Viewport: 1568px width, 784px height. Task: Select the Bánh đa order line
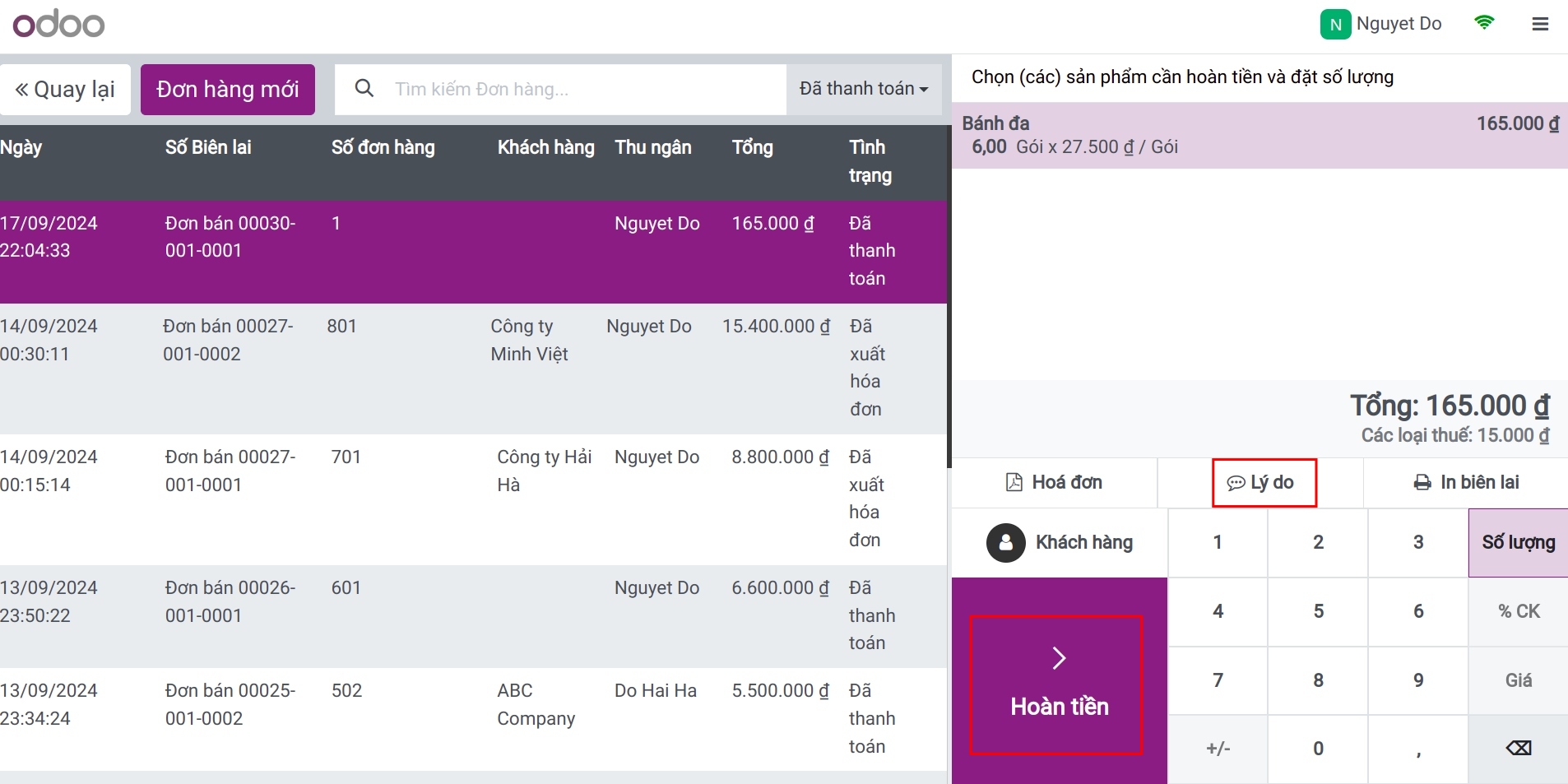coord(1259,136)
